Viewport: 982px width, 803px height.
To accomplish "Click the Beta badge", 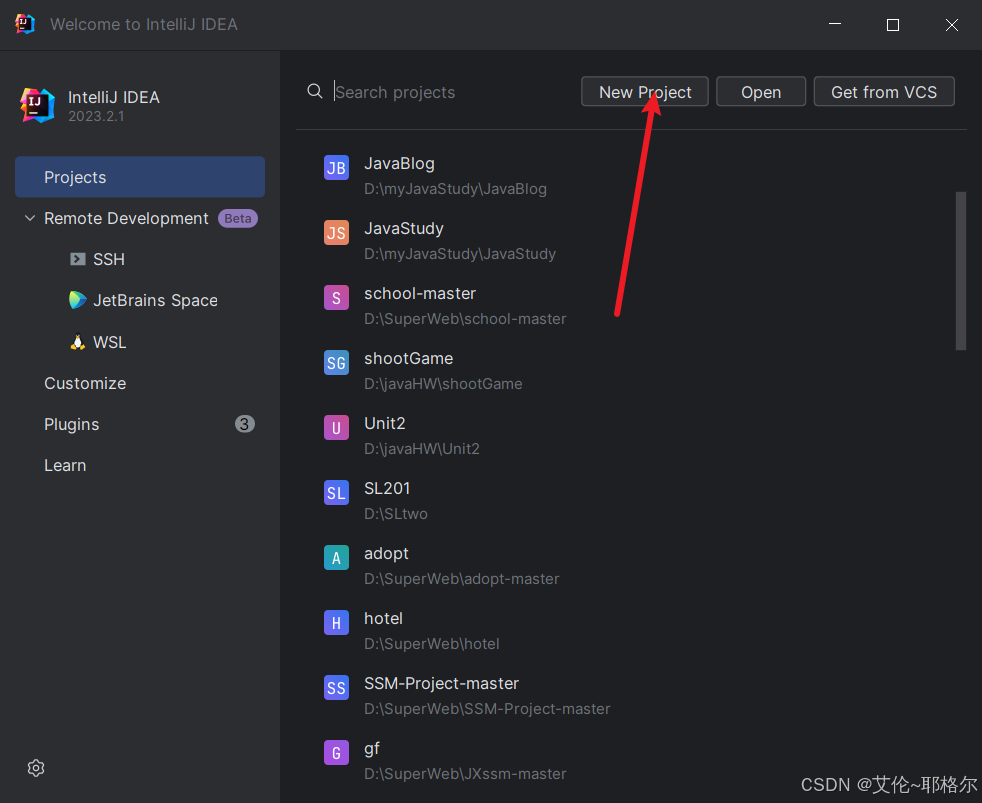I will (x=238, y=218).
